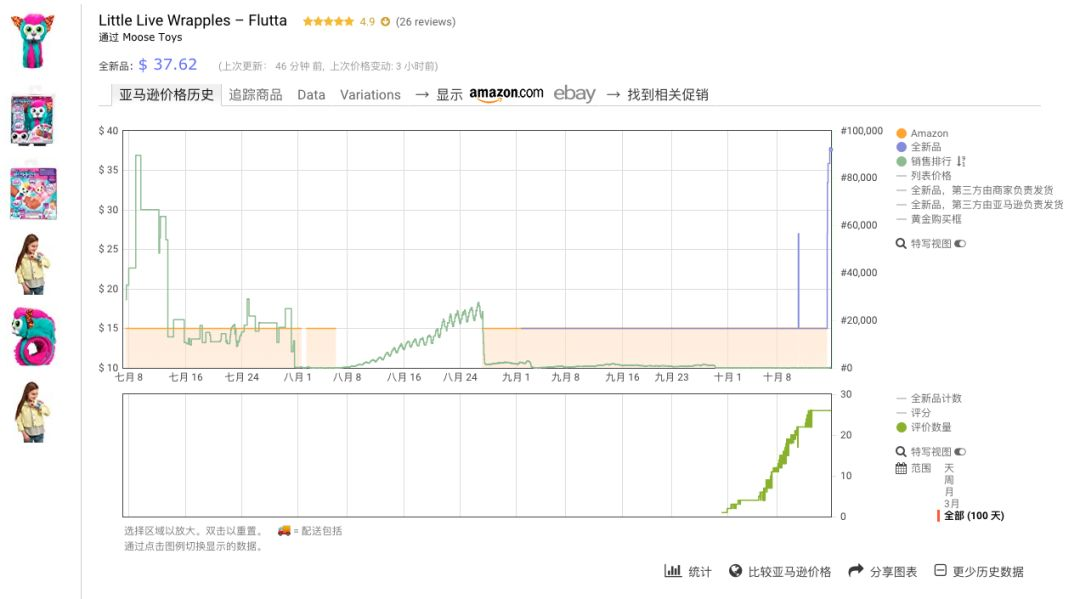View the curled-up pink wrapple thumbnail
1080x599 pixels.
pos(32,338)
